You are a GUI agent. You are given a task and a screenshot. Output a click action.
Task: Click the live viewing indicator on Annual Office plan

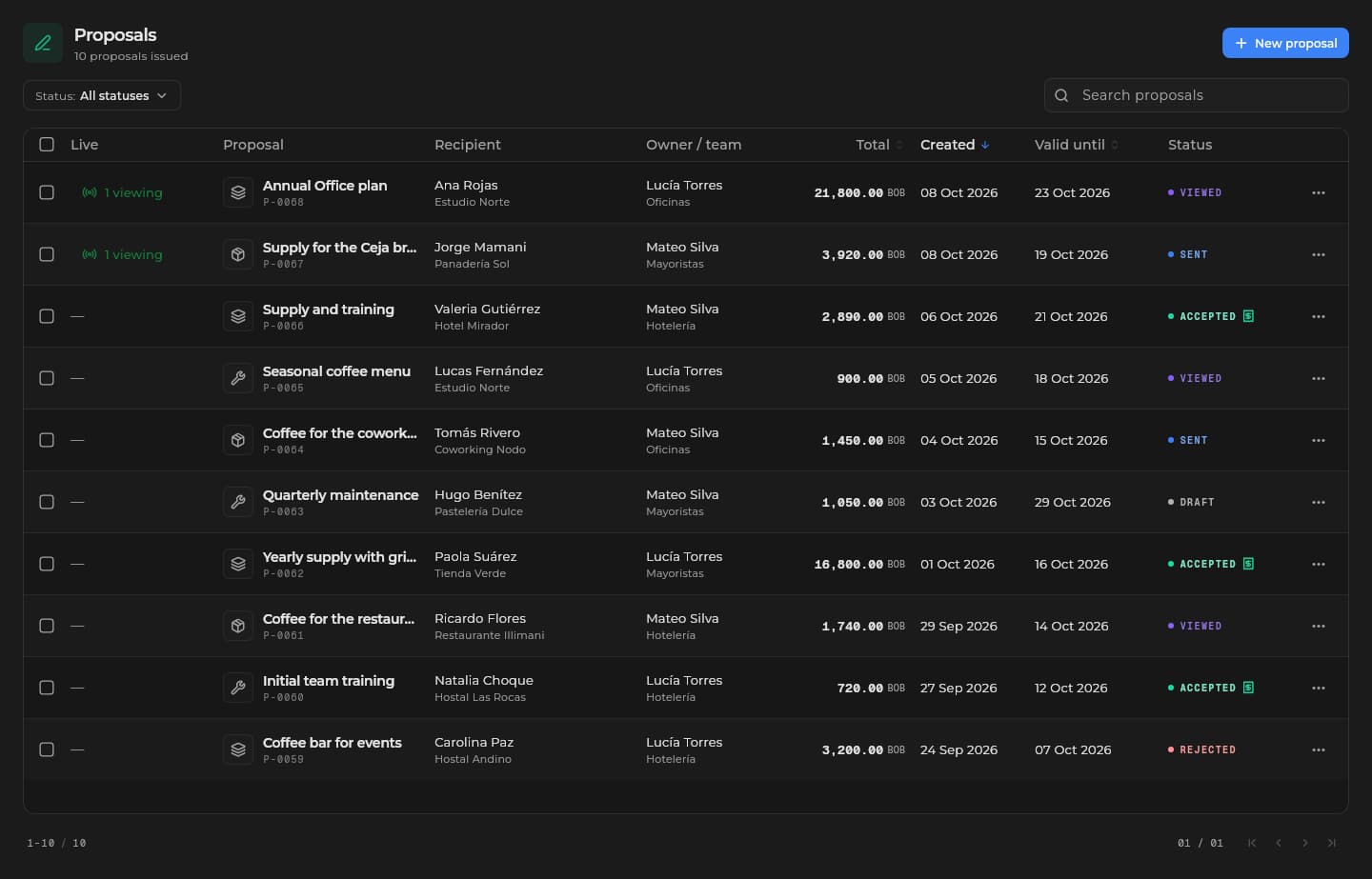pos(122,192)
